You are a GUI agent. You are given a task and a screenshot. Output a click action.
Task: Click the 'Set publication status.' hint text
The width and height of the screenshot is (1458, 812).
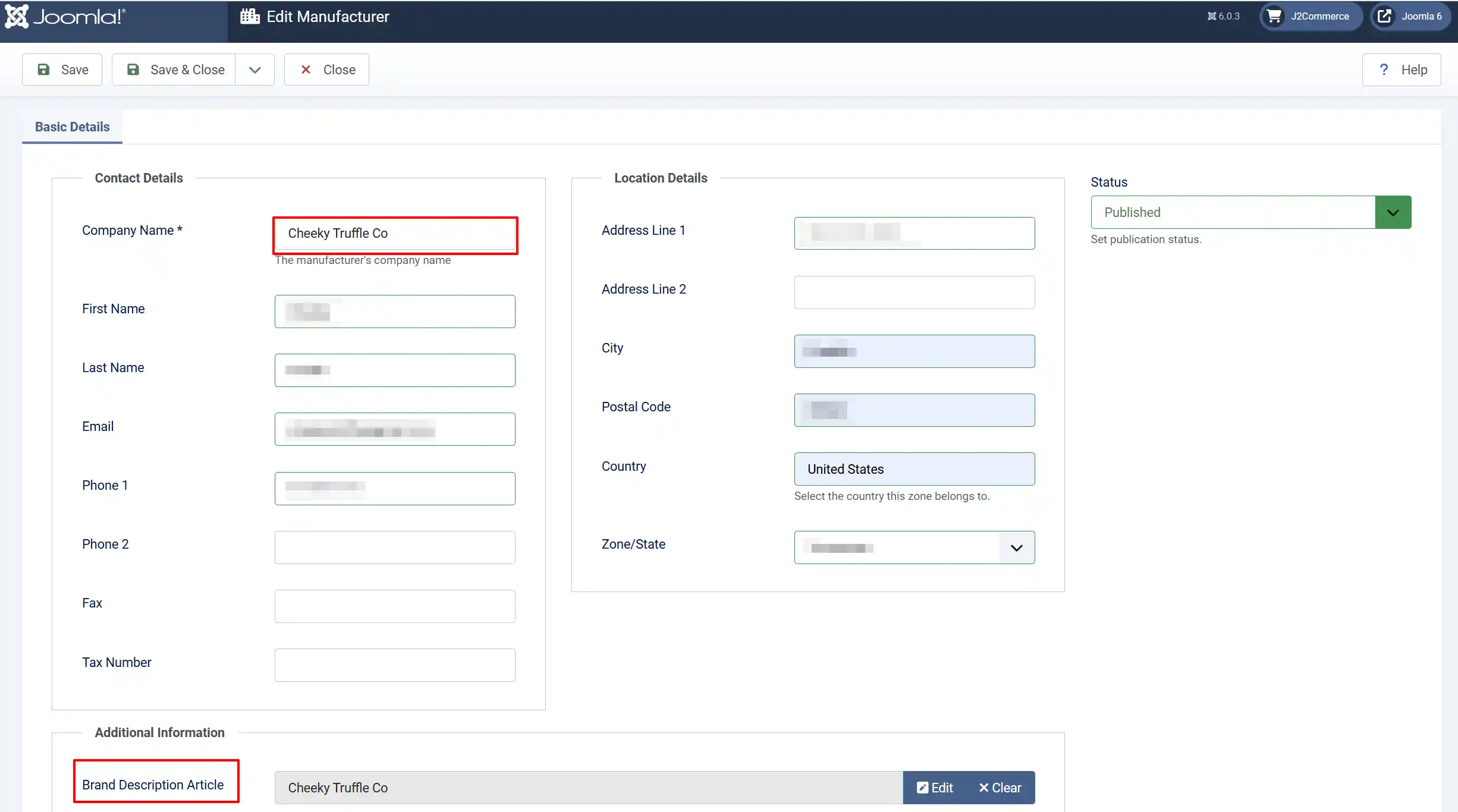tap(1146, 239)
